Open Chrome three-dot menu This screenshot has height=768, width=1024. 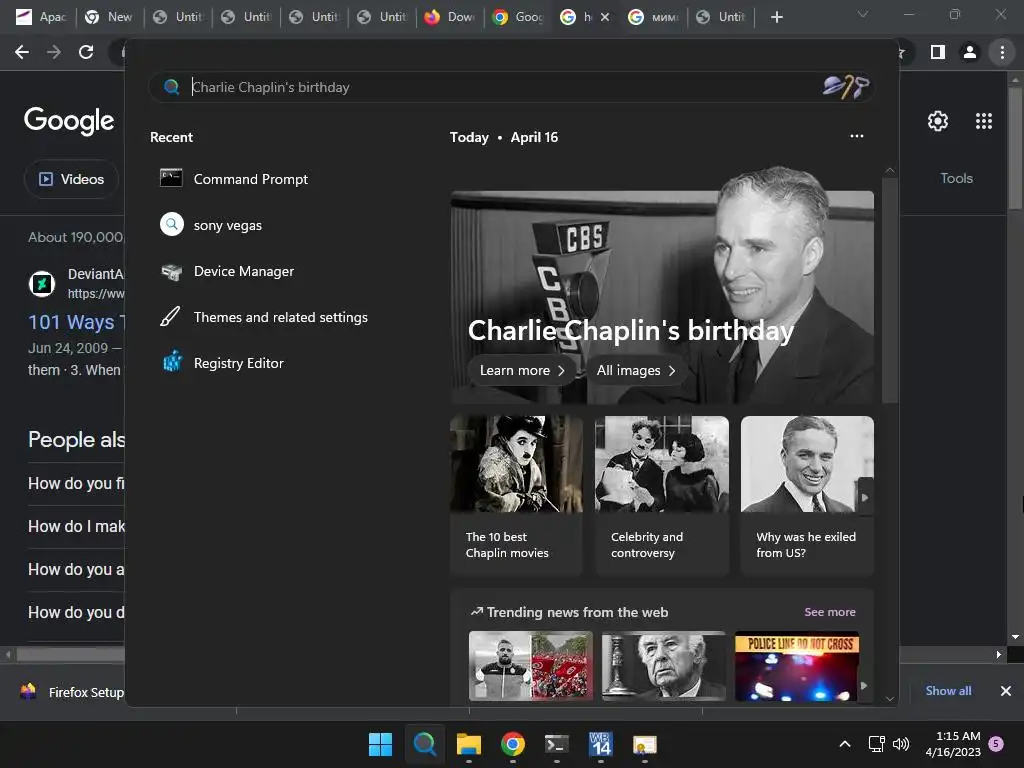(1002, 52)
